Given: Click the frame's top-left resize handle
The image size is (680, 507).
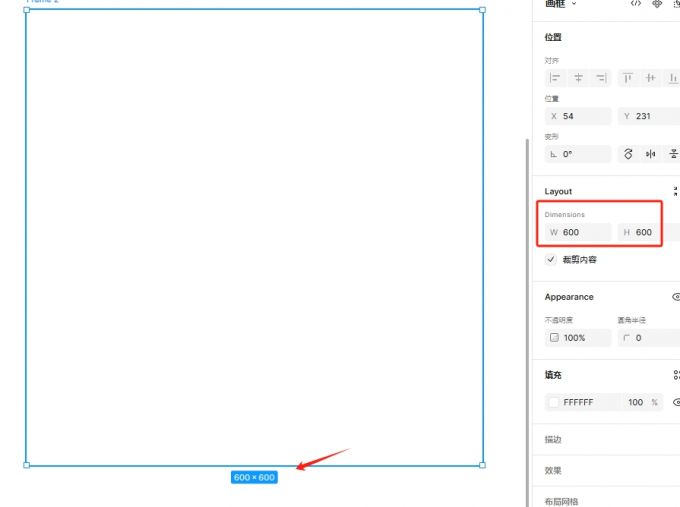Looking at the screenshot, I should pyautogui.click(x=26, y=10).
